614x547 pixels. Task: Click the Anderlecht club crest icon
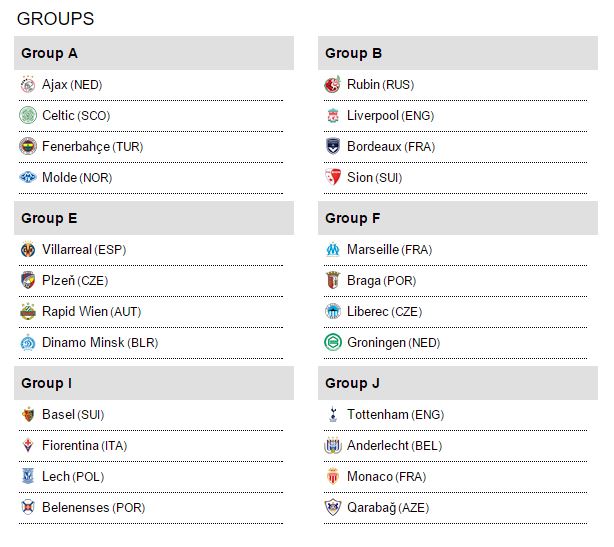click(332, 446)
